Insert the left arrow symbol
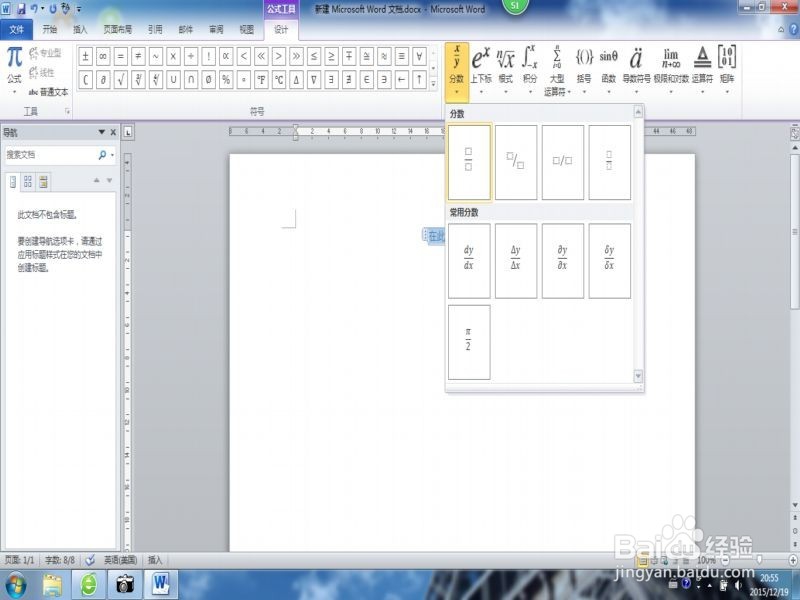Image resolution: width=800 pixels, height=600 pixels. click(x=402, y=80)
